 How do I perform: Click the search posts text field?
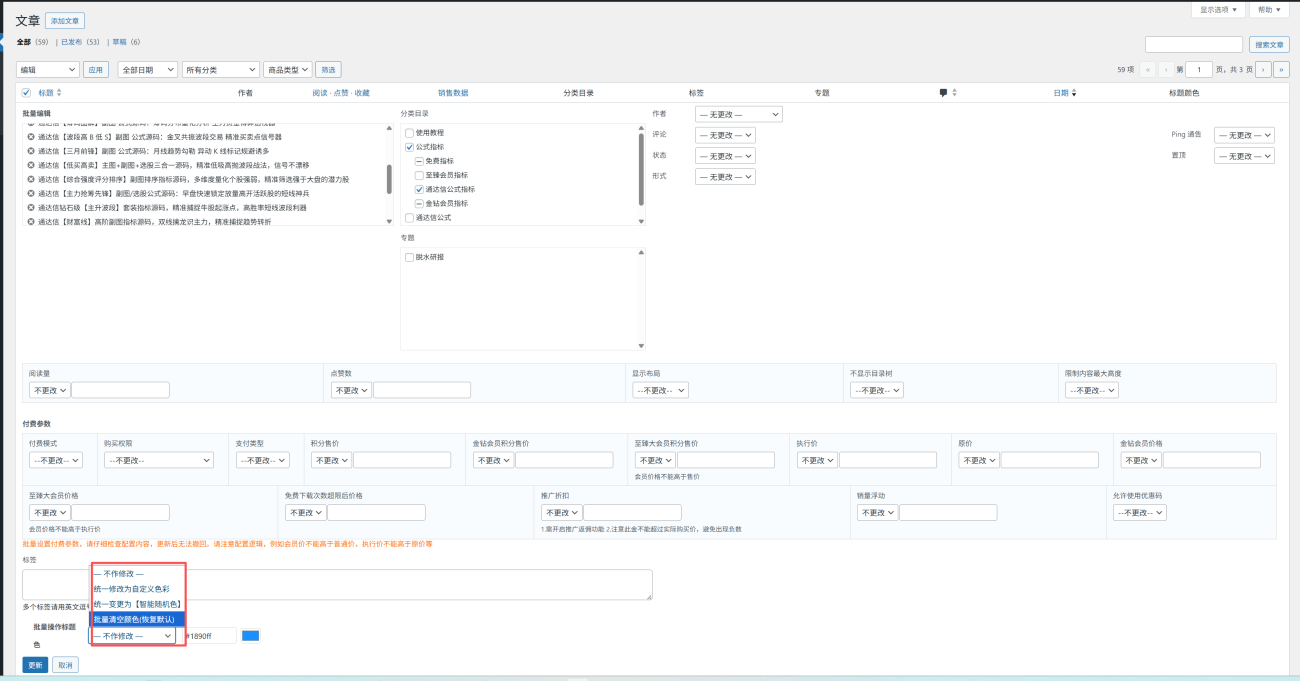[x=1194, y=44]
